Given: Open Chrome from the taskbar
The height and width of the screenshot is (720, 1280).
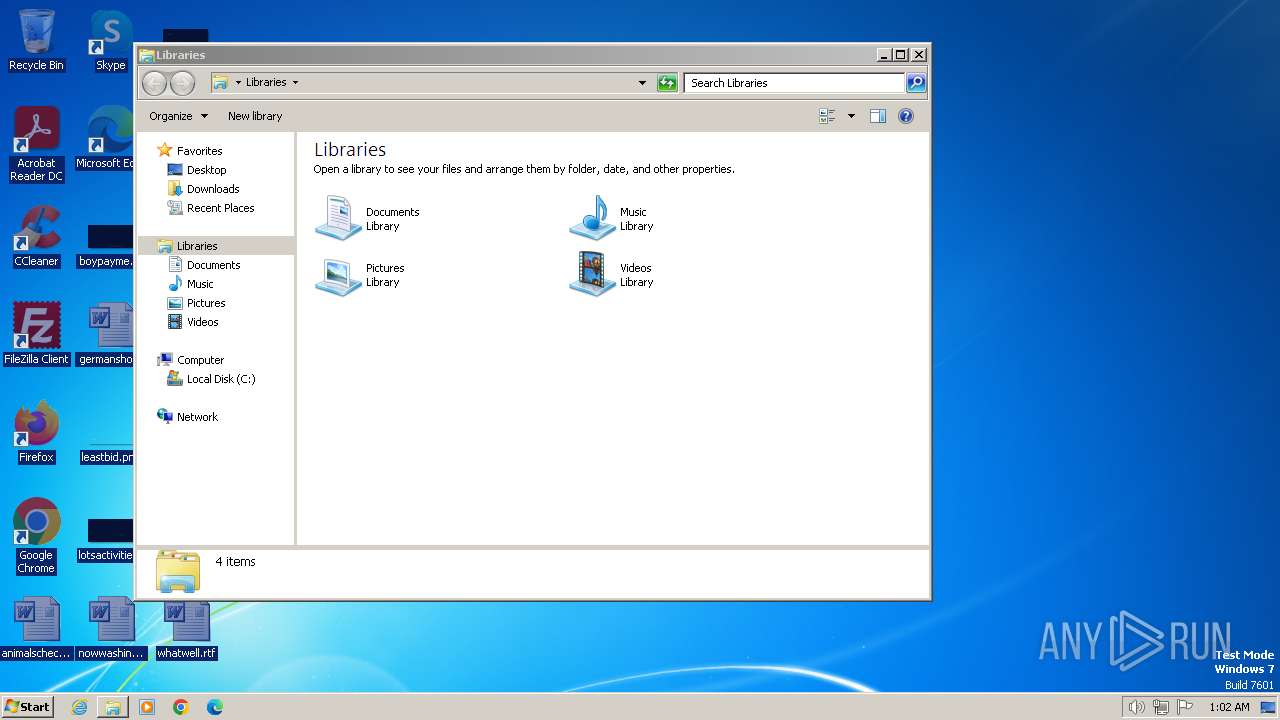Looking at the screenshot, I should tap(181, 707).
